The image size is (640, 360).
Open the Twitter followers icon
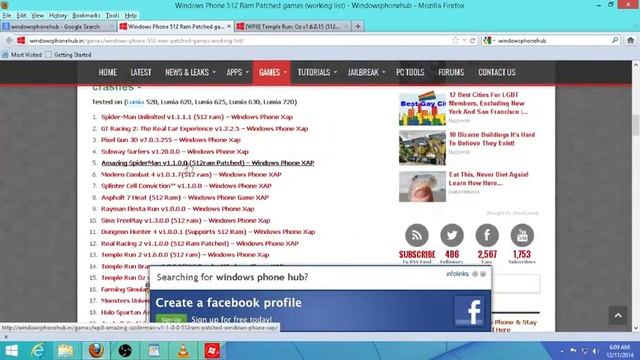click(x=452, y=236)
